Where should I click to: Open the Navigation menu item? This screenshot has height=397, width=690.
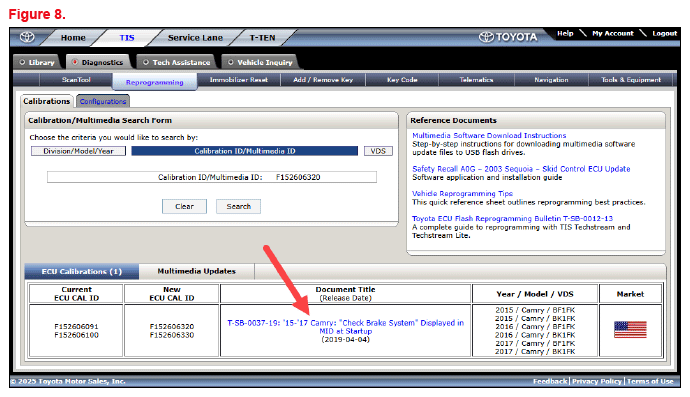[551, 80]
